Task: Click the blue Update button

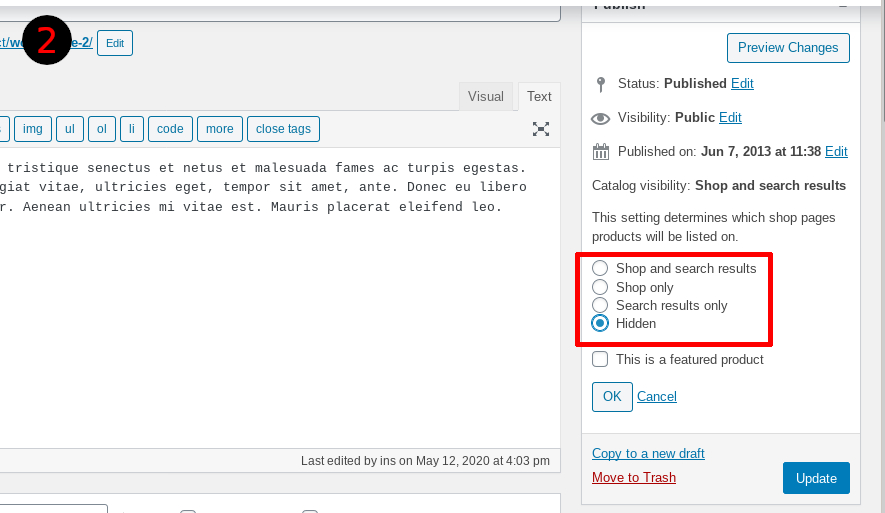Action: (x=816, y=478)
